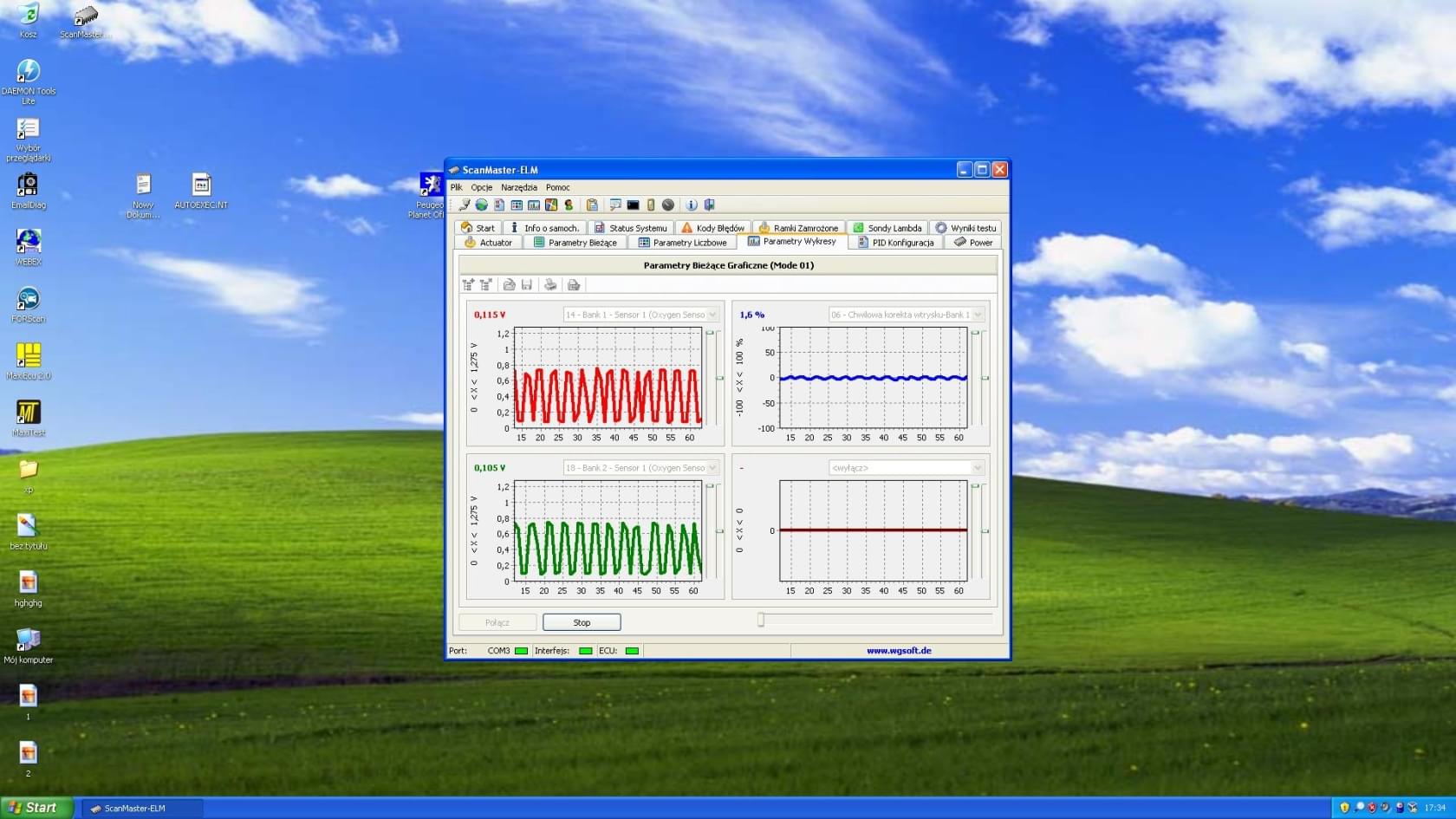Click ScanMaster-ELM taskbar button
1456x819 pixels.
click(143, 809)
